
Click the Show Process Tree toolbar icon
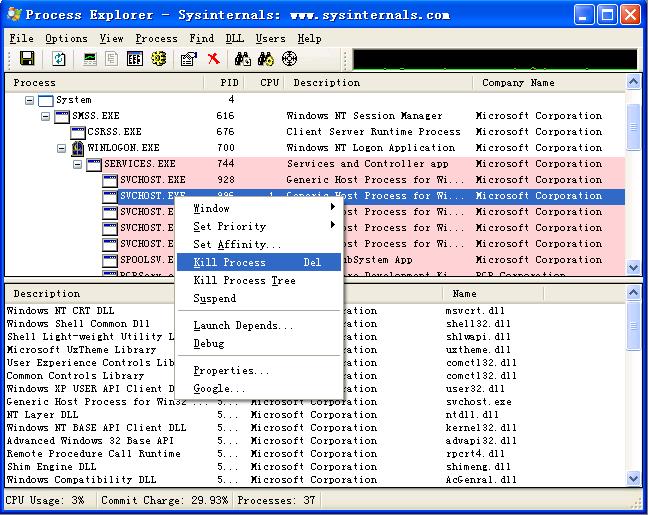click(x=111, y=59)
